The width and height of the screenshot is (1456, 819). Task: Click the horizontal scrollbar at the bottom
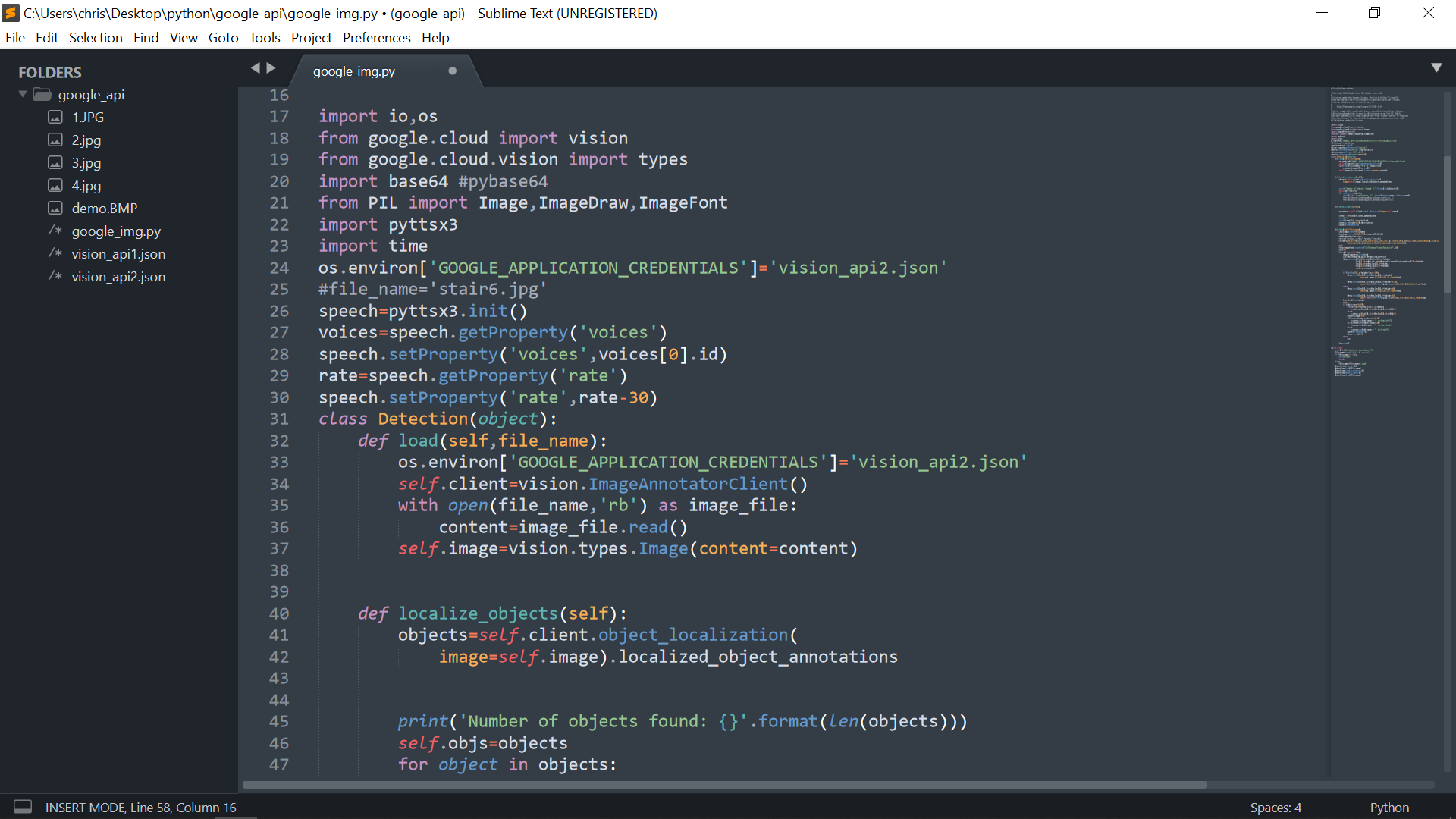click(x=724, y=785)
